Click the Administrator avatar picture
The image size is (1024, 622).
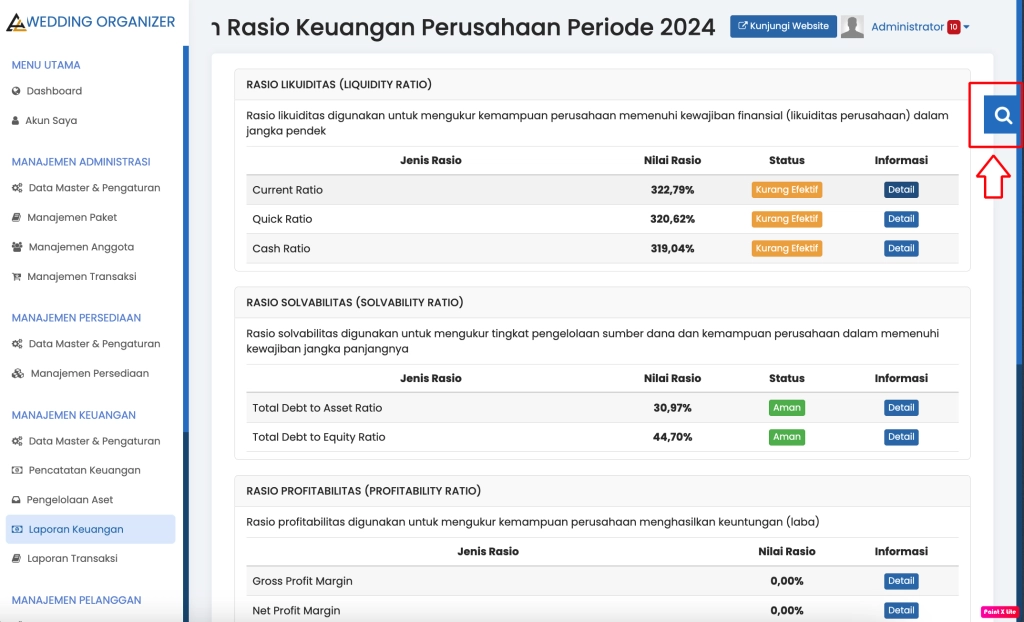(x=852, y=27)
